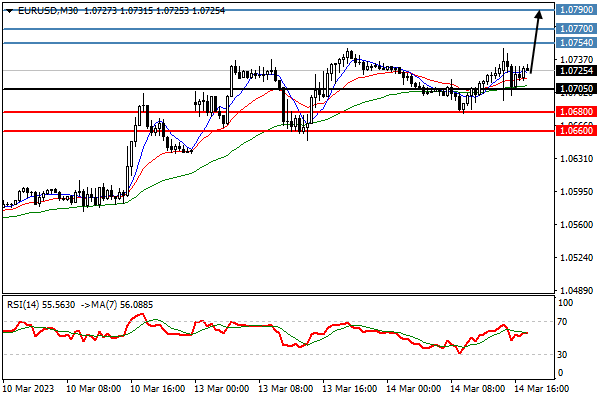Click the red 1.06800 support label
This screenshot has height=400, width=600.
(577, 112)
